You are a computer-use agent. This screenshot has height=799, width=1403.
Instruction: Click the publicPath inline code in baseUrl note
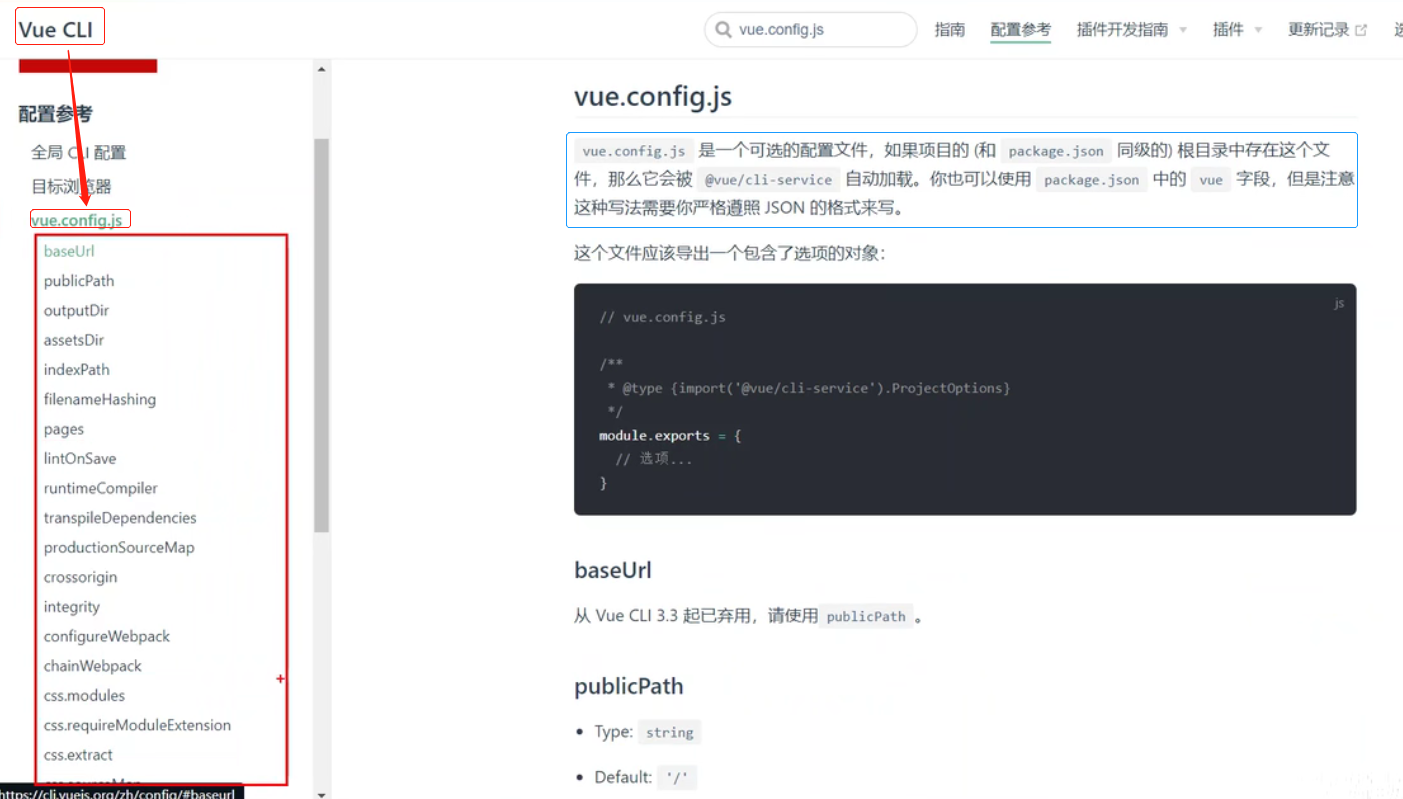(866, 617)
